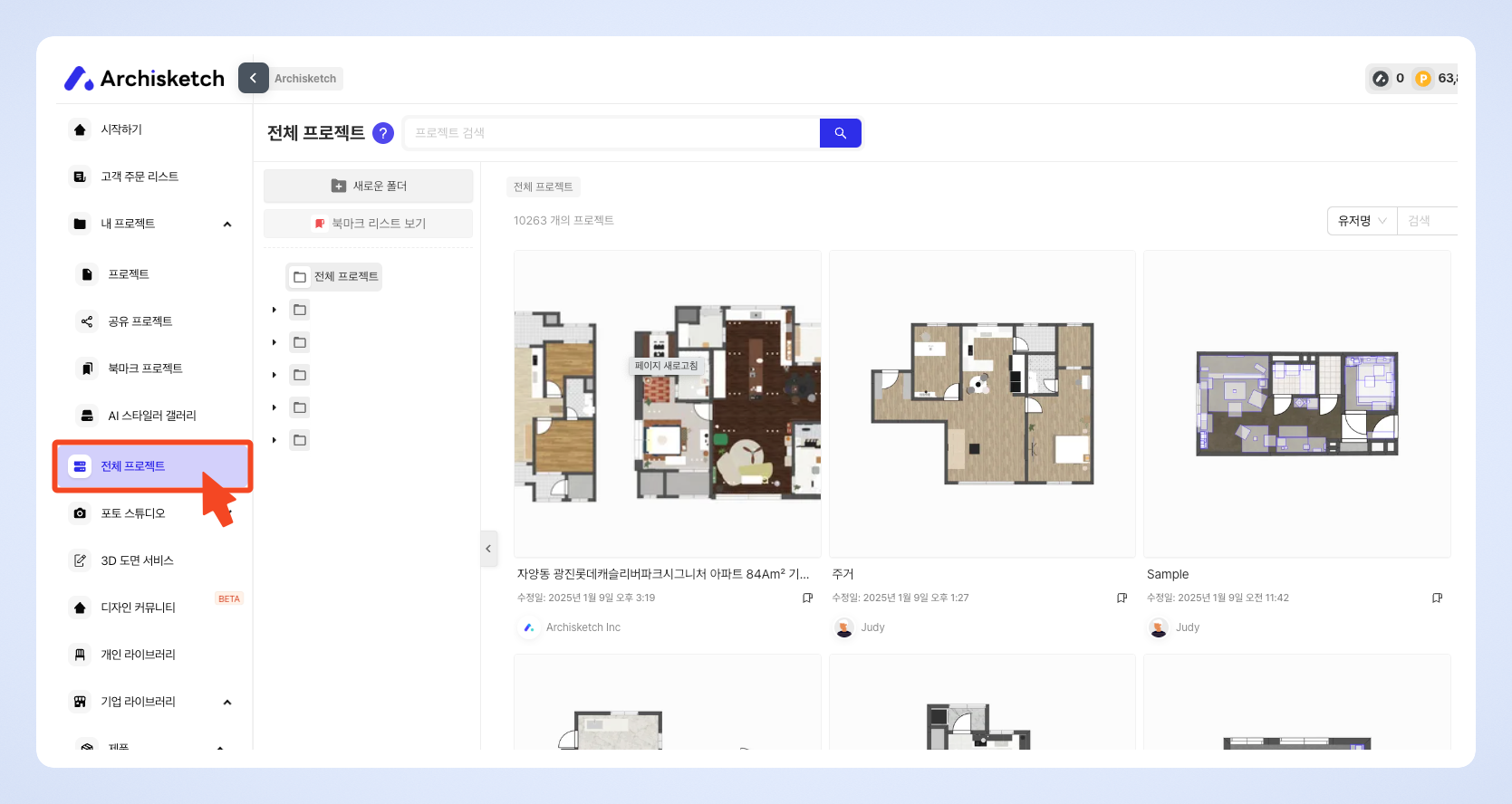Click the 새로운 폴더 button
Image resolution: width=1512 pixels, height=804 pixels.
[x=368, y=186]
